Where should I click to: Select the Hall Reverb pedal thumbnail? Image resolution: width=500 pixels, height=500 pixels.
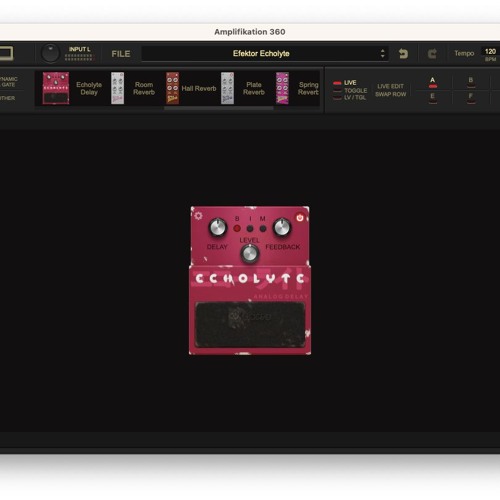pos(172,88)
